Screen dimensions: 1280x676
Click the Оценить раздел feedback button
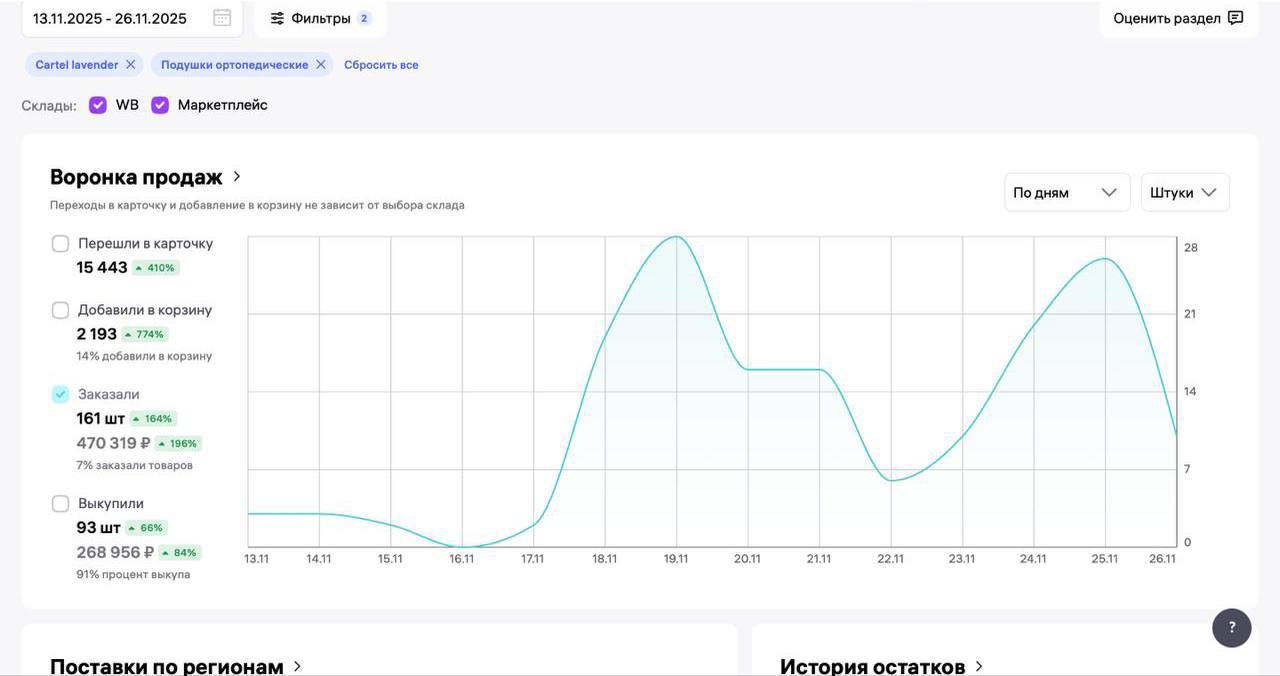tap(1177, 18)
